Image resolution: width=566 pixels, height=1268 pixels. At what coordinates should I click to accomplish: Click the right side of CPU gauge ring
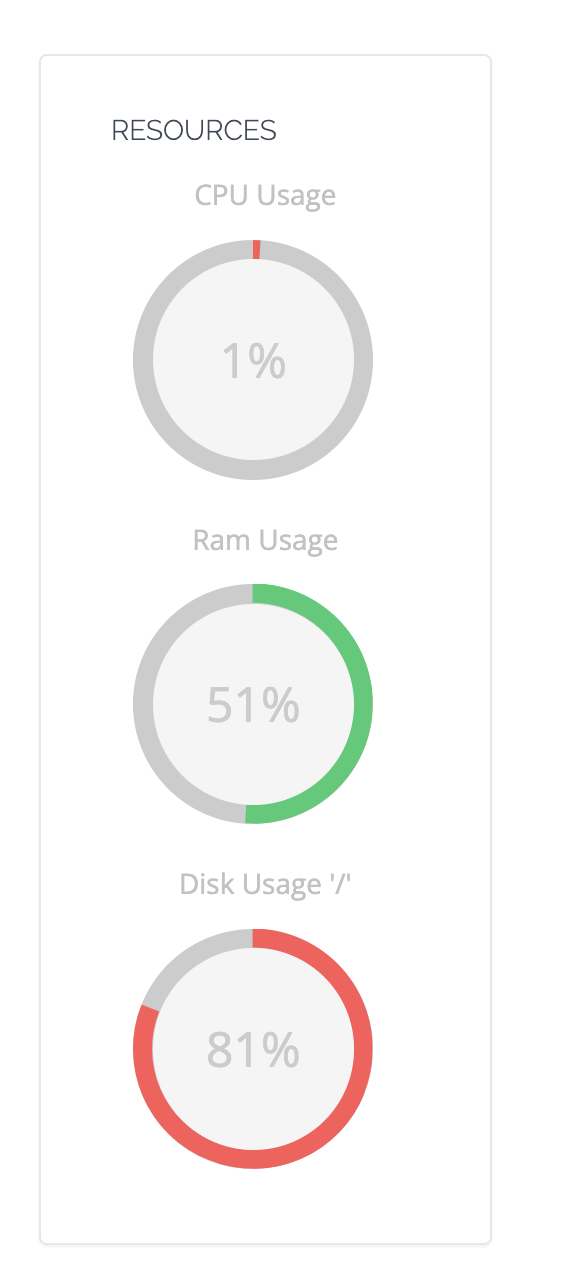click(362, 360)
